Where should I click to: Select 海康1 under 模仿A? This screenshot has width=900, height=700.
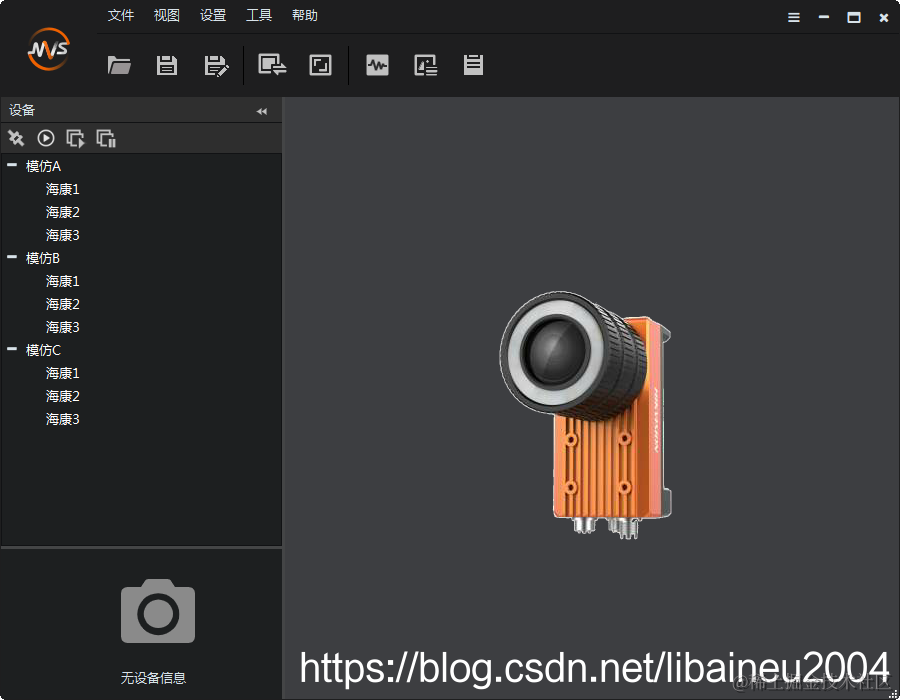point(63,189)
